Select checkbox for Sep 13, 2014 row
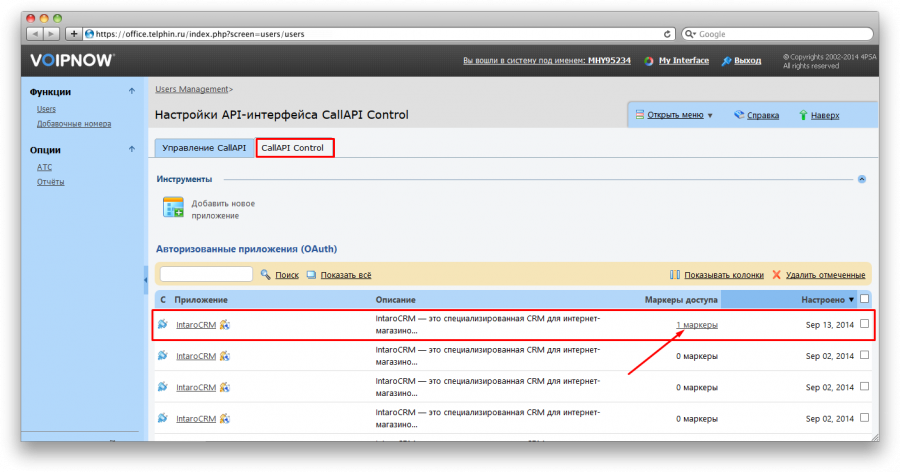 (x=864, y=324)
